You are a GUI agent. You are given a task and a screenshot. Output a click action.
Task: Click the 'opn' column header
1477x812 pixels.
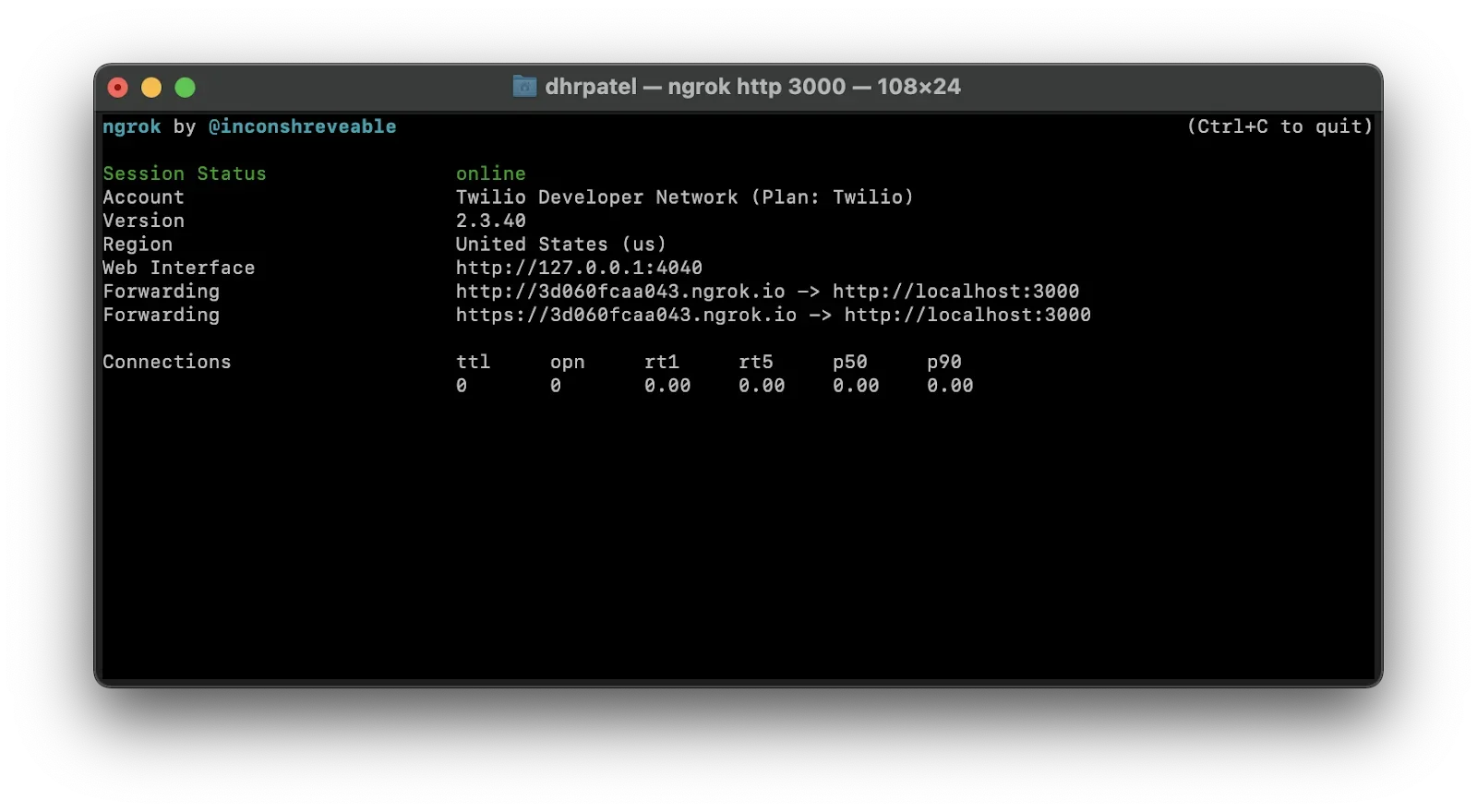[x=567, y=362]
